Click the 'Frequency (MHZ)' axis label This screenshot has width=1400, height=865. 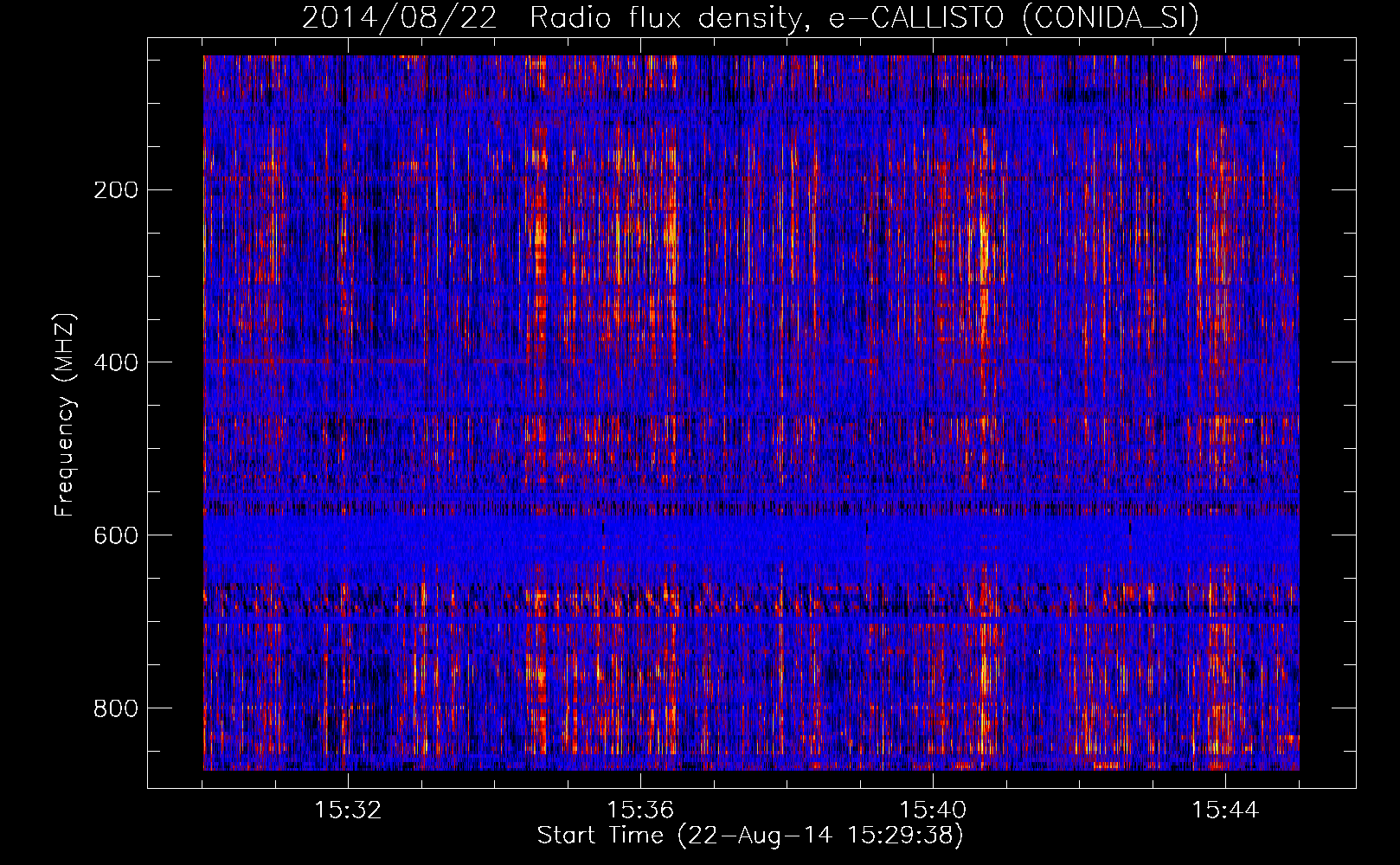pos(64,415)
